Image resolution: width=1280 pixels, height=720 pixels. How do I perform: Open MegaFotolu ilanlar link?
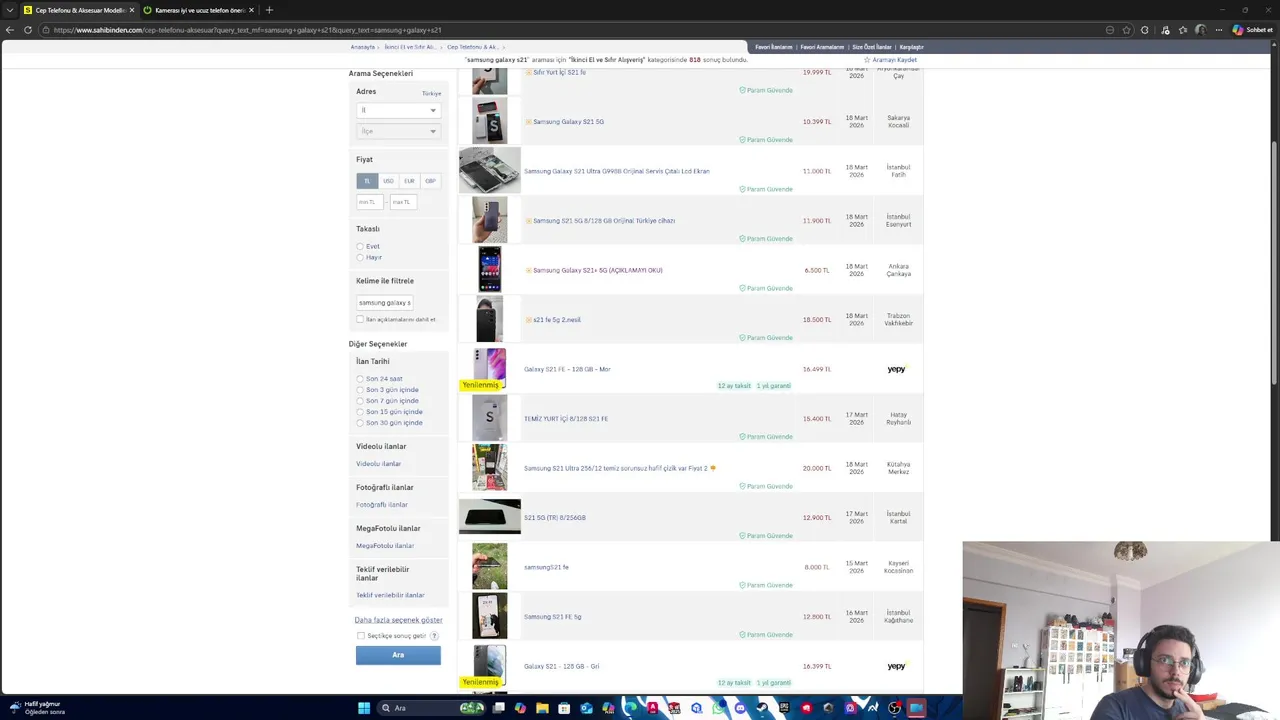coord(385,546)
